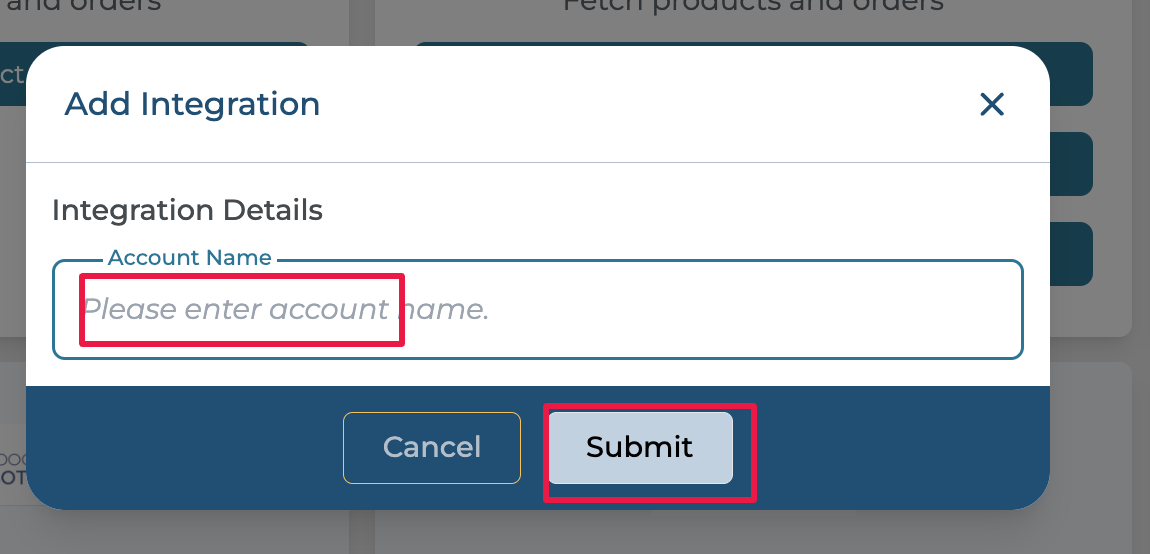Close the Add Integration dialog with X
Image resolution: width=1150 pixels, height=554 pixels.
(x=991, y=104)
